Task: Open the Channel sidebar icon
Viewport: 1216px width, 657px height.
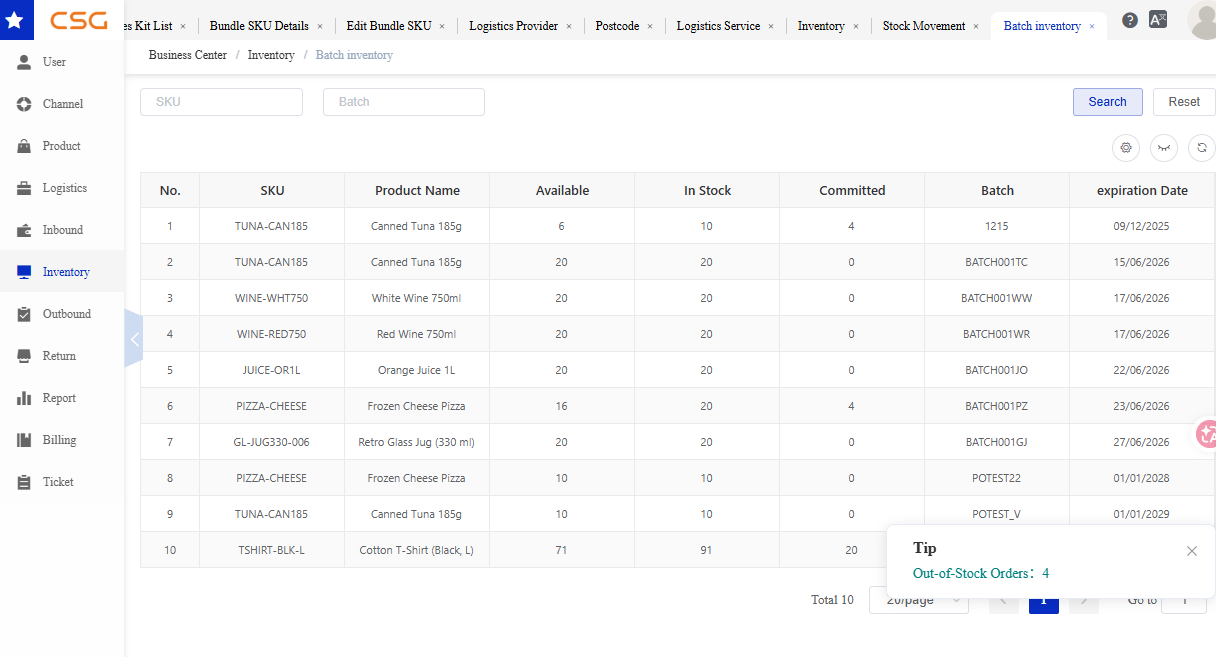Action: (24, 104)
